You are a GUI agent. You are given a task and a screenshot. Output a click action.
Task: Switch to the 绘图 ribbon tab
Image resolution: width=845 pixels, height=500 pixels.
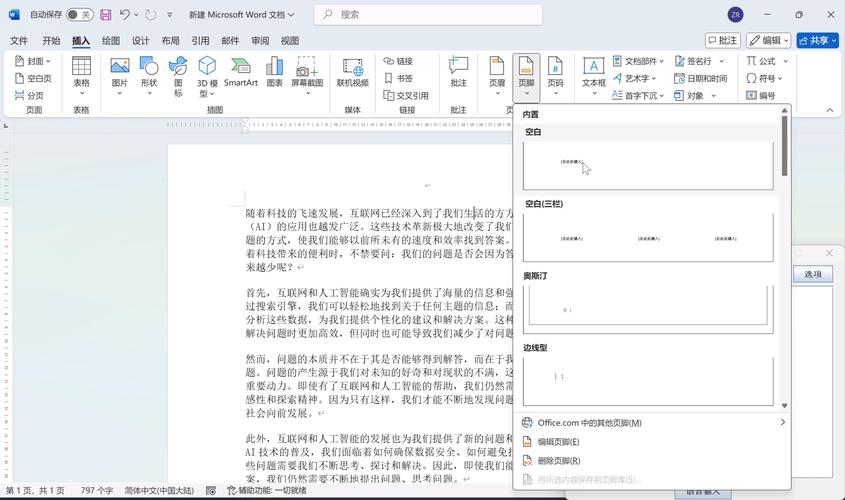(111, 40)
